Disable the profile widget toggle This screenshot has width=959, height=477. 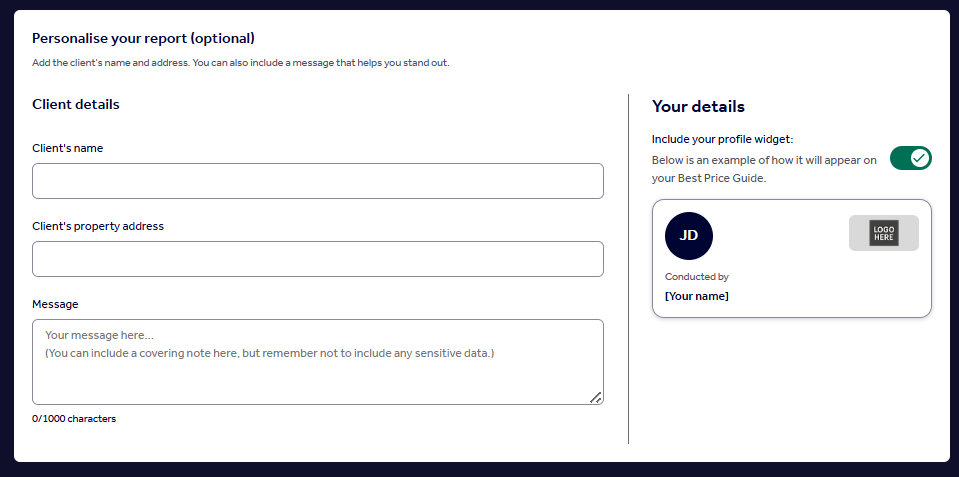point(910,158)
